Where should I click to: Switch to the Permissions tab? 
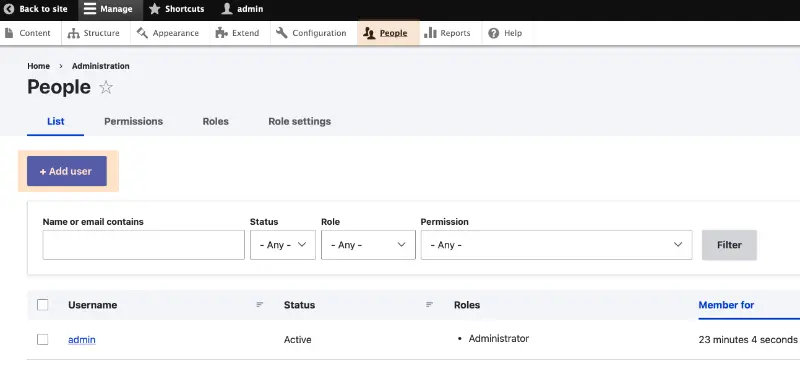pos(134,121)
